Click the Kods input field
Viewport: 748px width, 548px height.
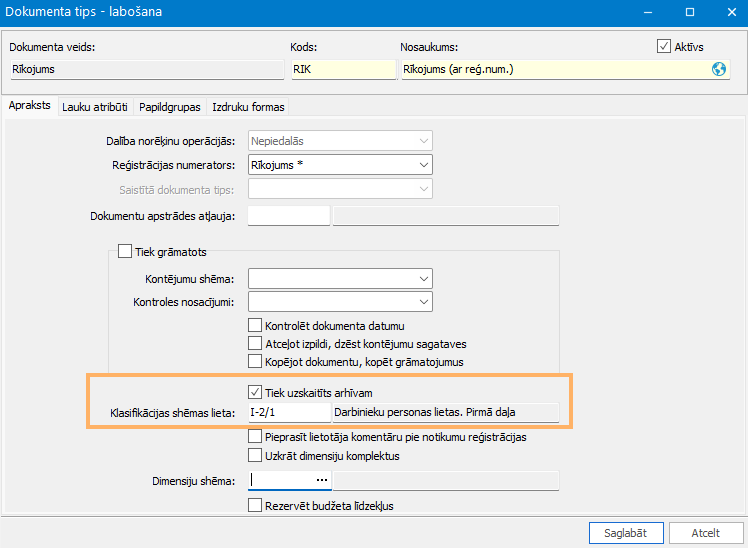click(x=342, y=70)
